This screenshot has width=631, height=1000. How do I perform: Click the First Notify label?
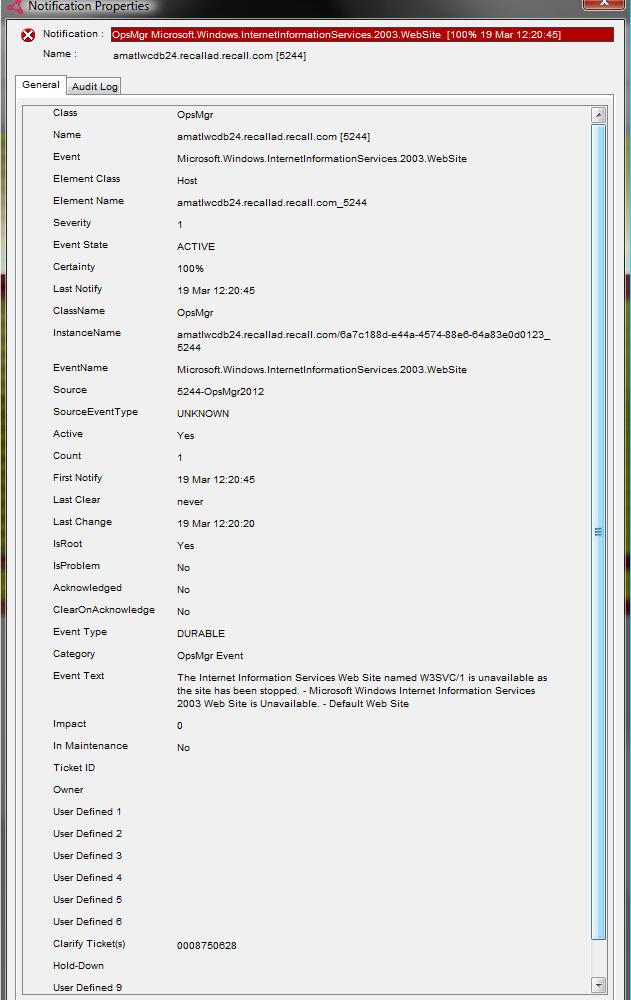click(78, 478)
